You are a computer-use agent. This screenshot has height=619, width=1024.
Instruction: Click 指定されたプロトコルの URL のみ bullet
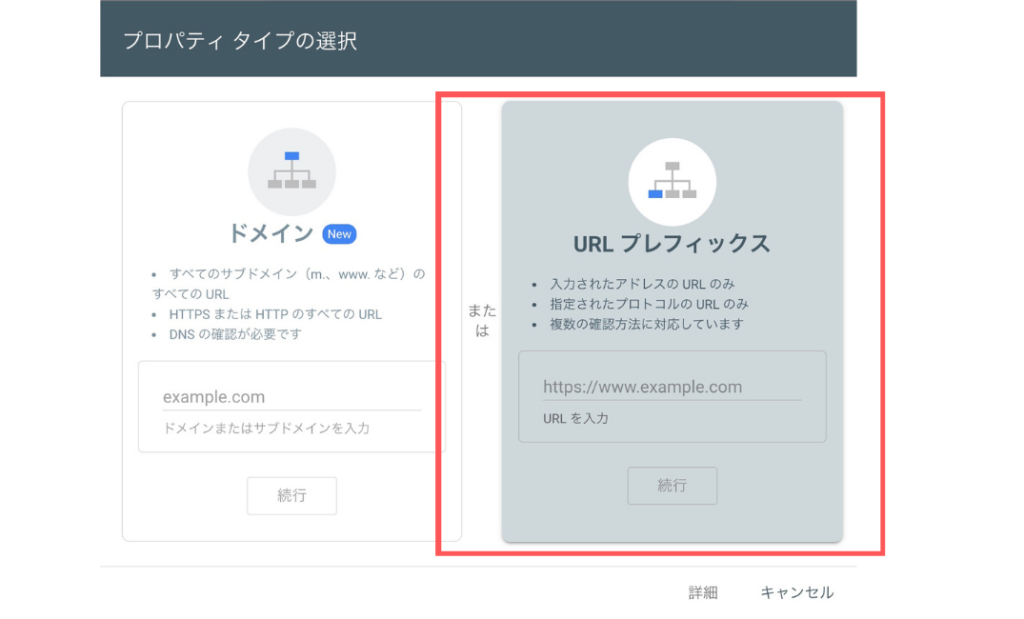point(649,304)
